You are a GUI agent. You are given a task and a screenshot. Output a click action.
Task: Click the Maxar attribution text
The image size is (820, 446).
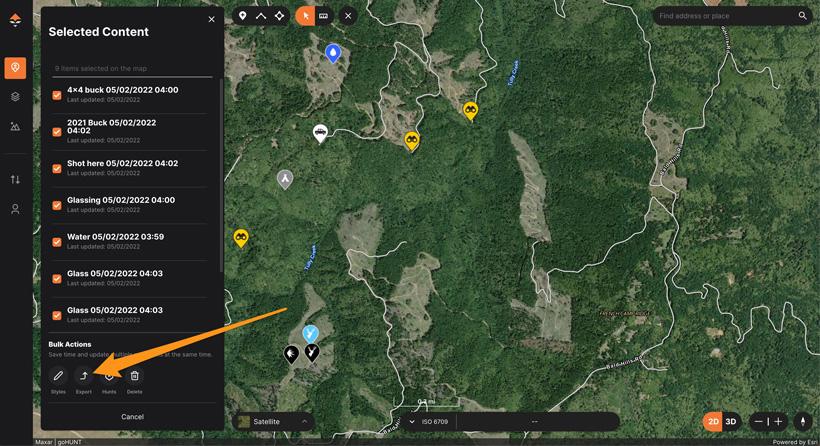(44, 442)
